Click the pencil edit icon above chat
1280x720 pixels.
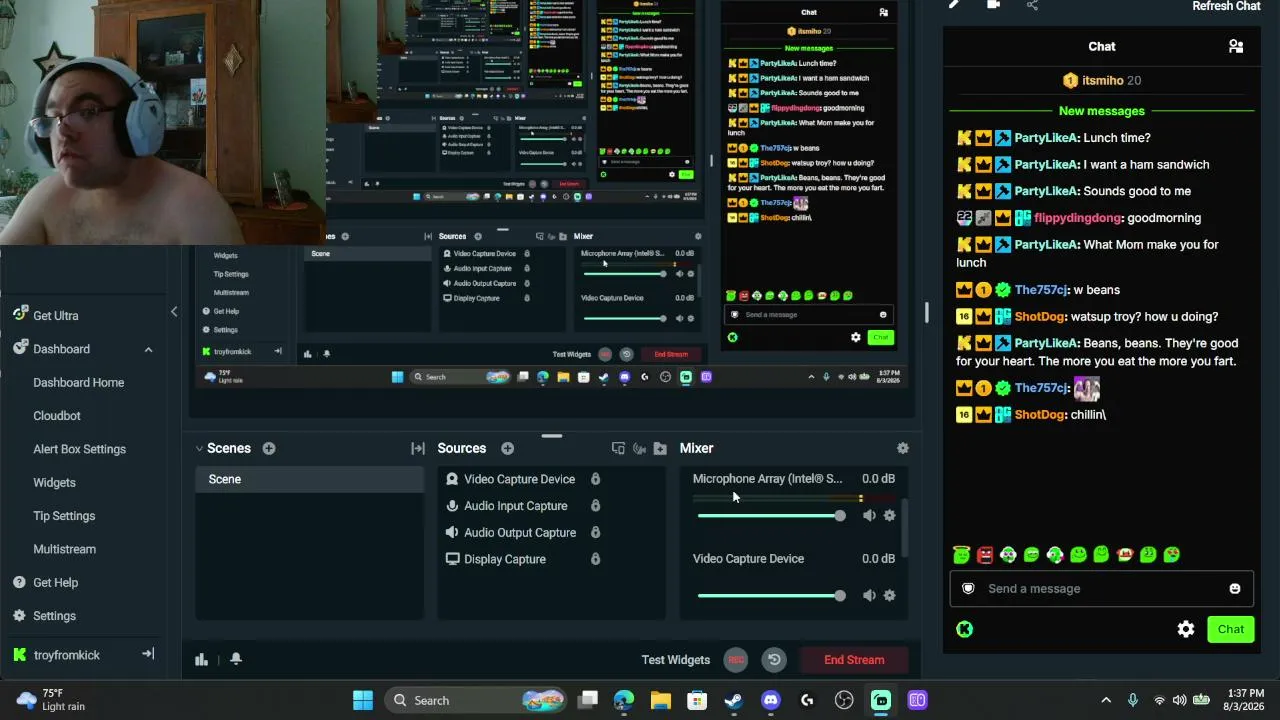coord(954,4)
